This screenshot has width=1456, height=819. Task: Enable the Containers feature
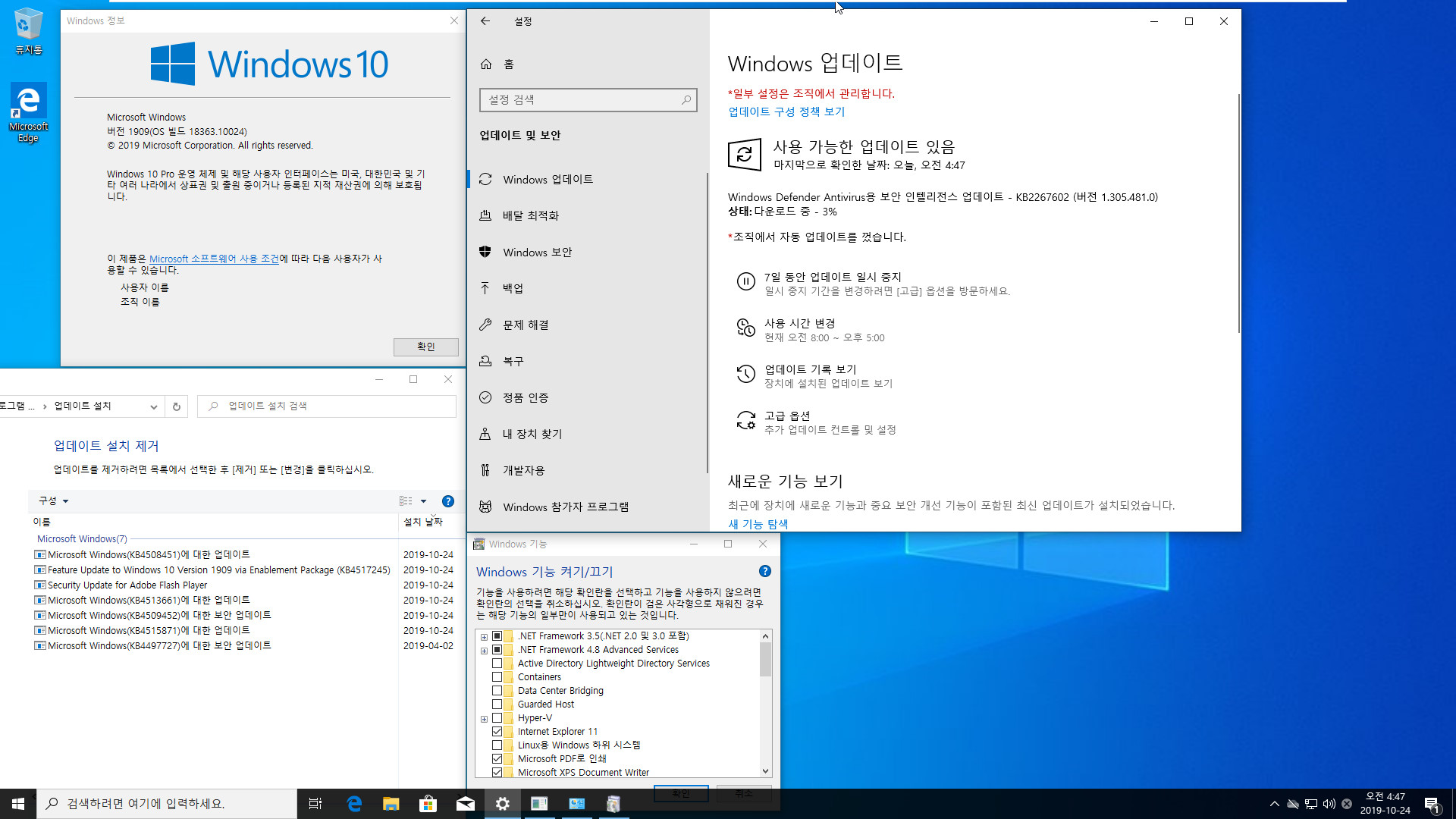tap(497, 677)
